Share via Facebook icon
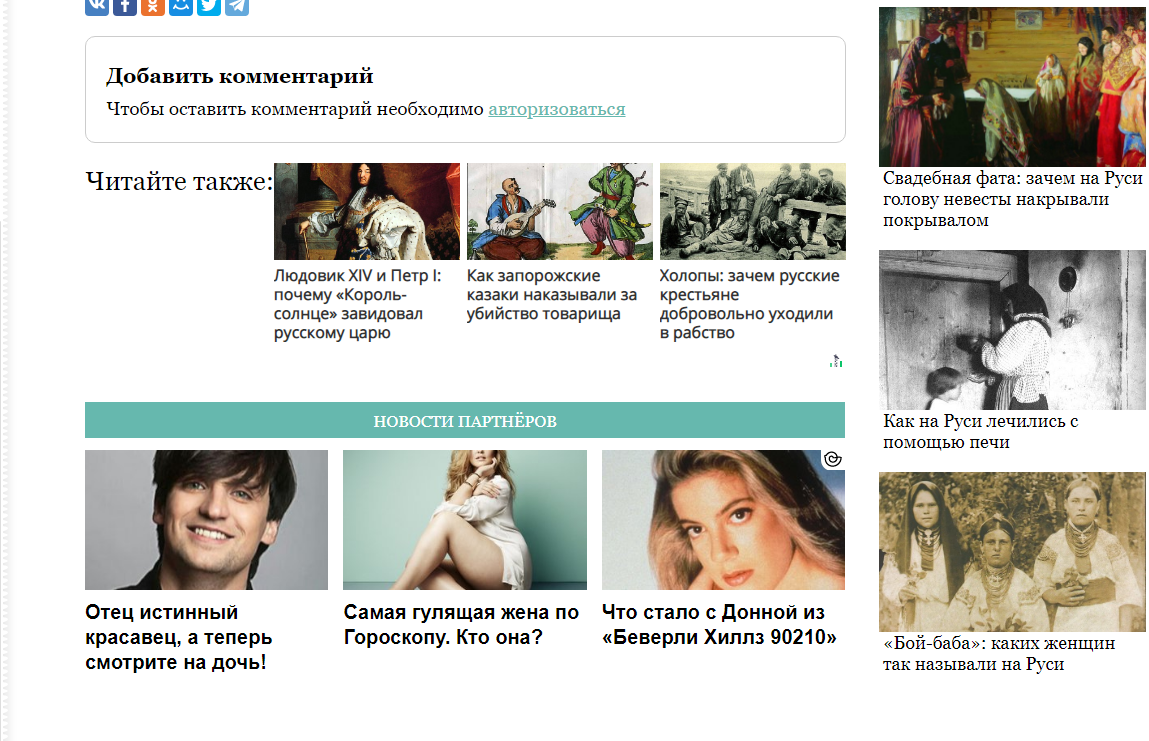The height and width of the screenshot is (741, 1149). (125, 6)
